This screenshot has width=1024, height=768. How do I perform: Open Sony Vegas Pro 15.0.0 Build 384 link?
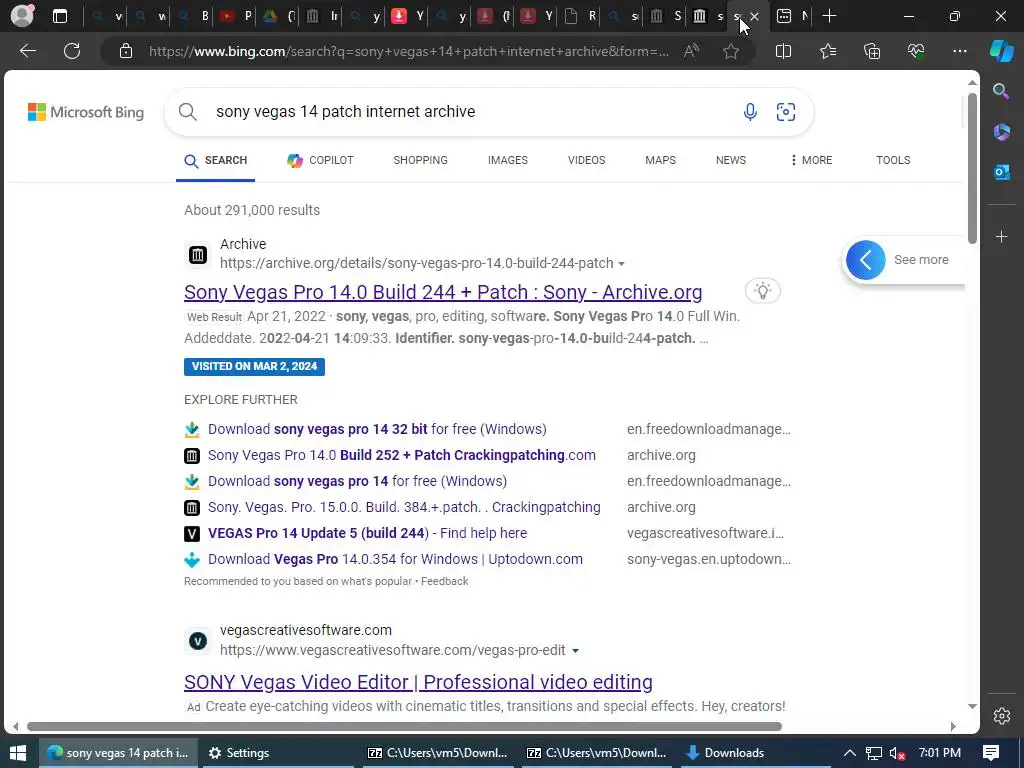[404, 507]
